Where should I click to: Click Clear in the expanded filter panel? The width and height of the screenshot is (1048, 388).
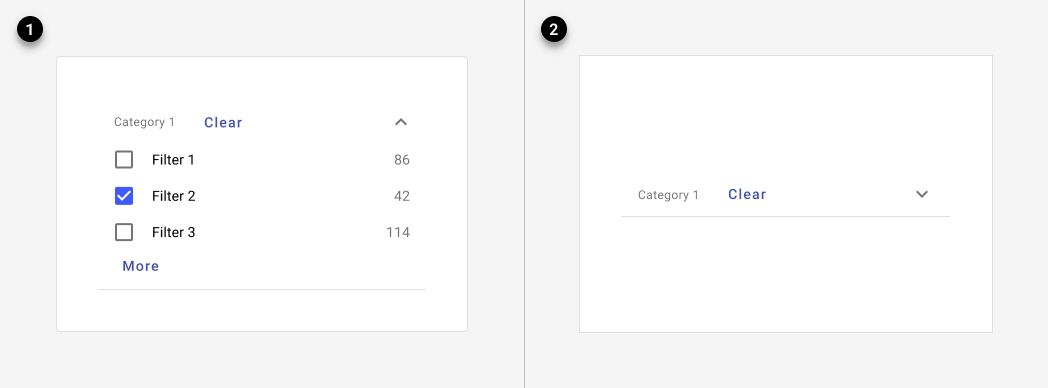223,122
